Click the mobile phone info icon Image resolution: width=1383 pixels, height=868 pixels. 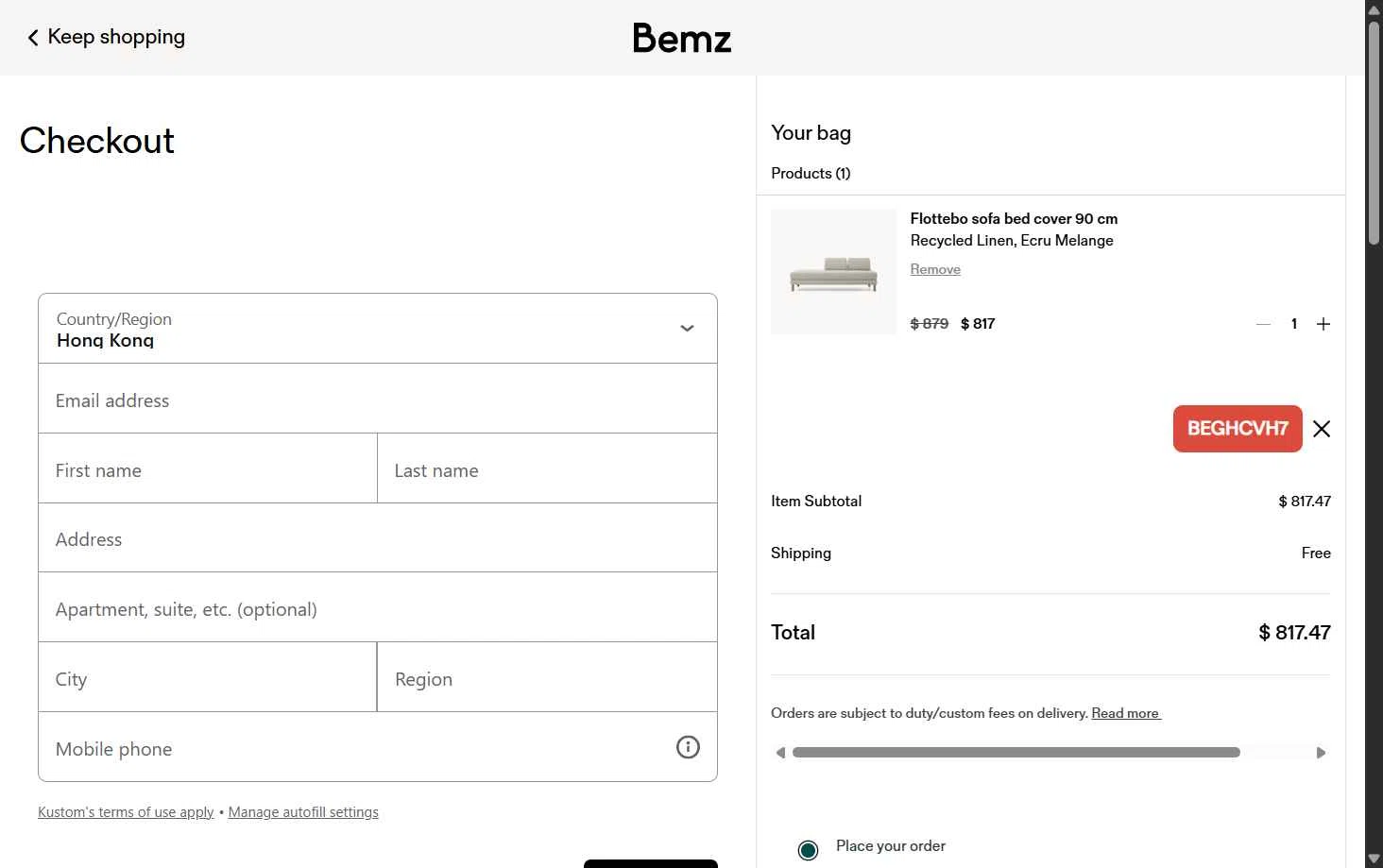coord(688,747)
